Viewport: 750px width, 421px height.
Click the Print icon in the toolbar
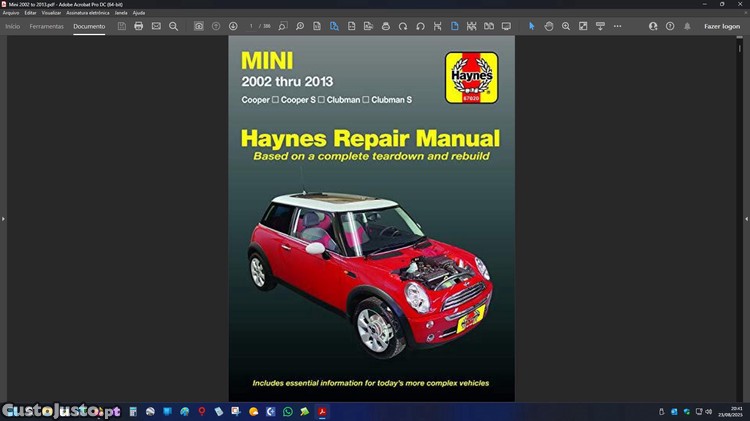point(138,26)
